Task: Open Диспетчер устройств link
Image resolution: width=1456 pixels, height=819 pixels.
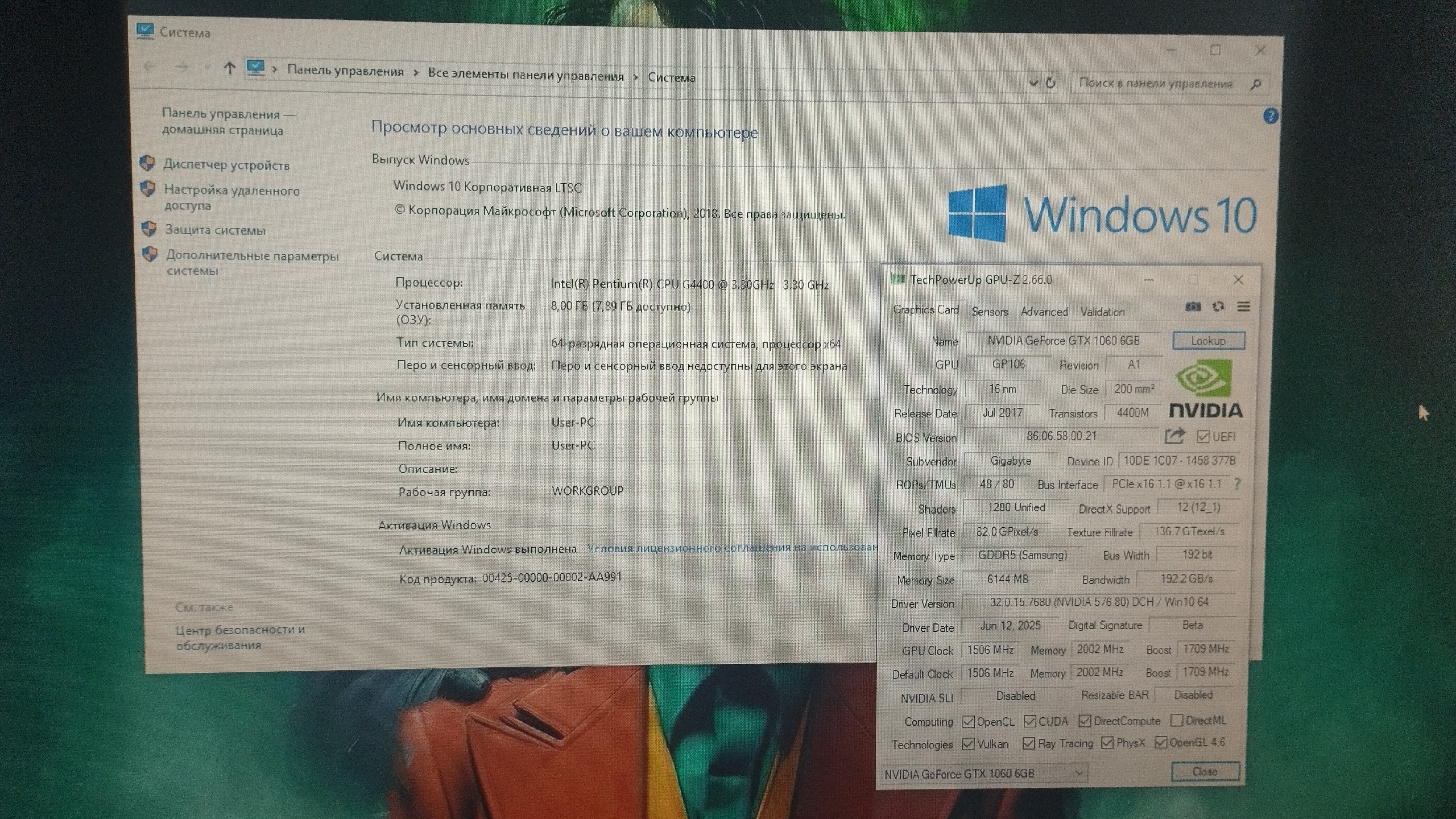Action: (x=226, y=165)
